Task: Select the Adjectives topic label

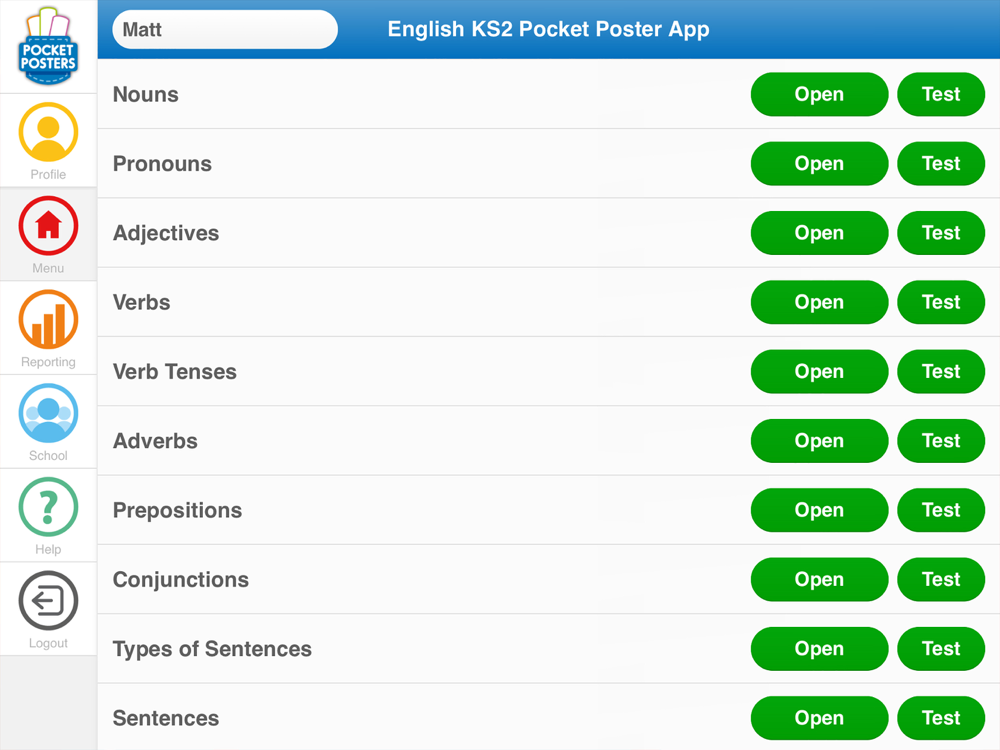Action: pos(166,233)
